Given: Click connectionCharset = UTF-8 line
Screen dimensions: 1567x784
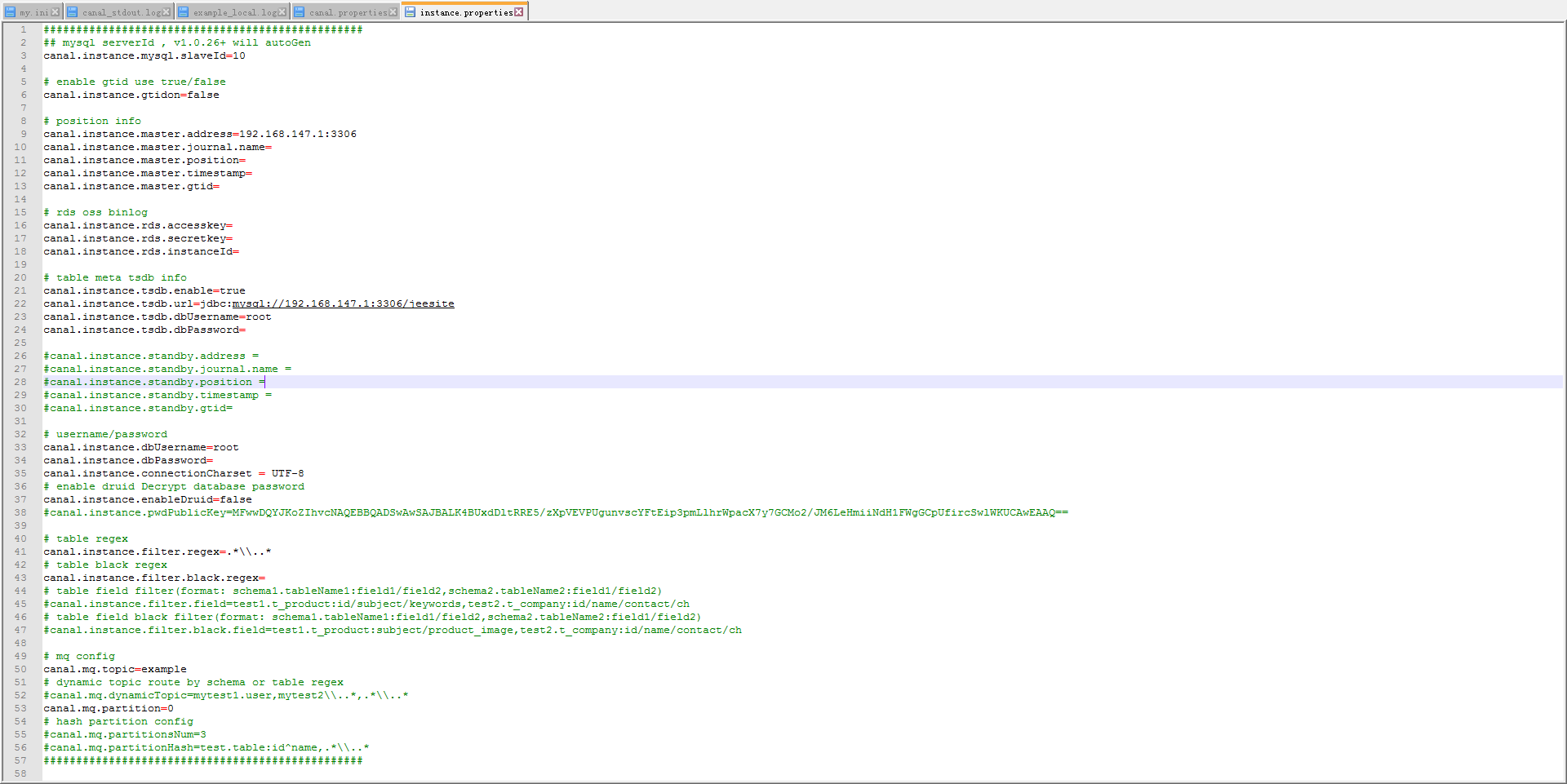Looking at the screenshot, I should tap(174, 473).
